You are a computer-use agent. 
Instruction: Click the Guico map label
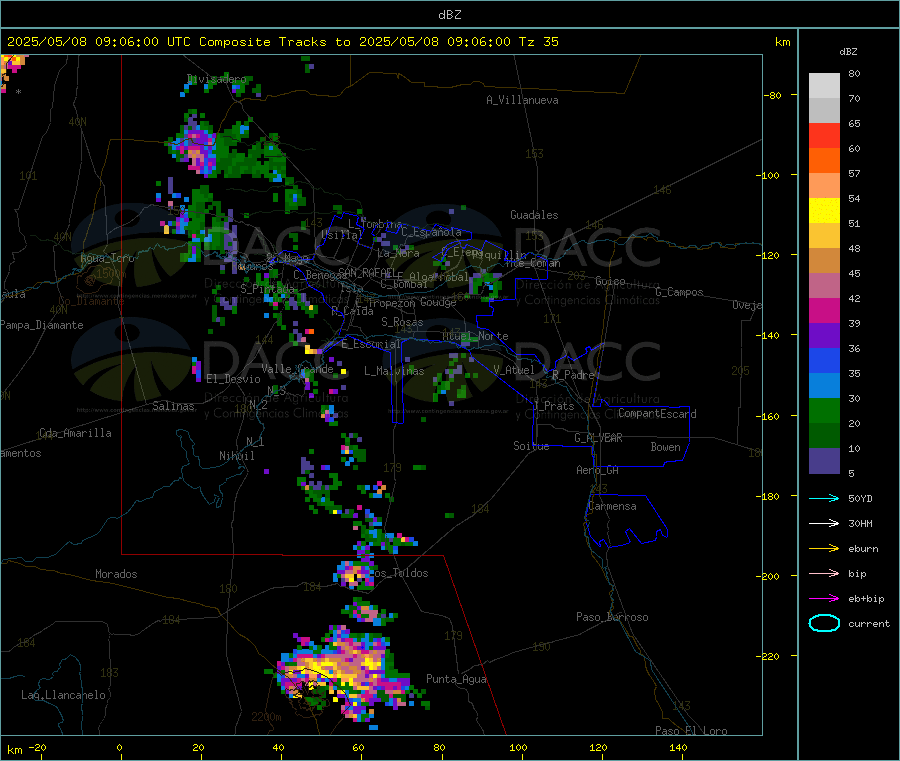coord(610,281)
